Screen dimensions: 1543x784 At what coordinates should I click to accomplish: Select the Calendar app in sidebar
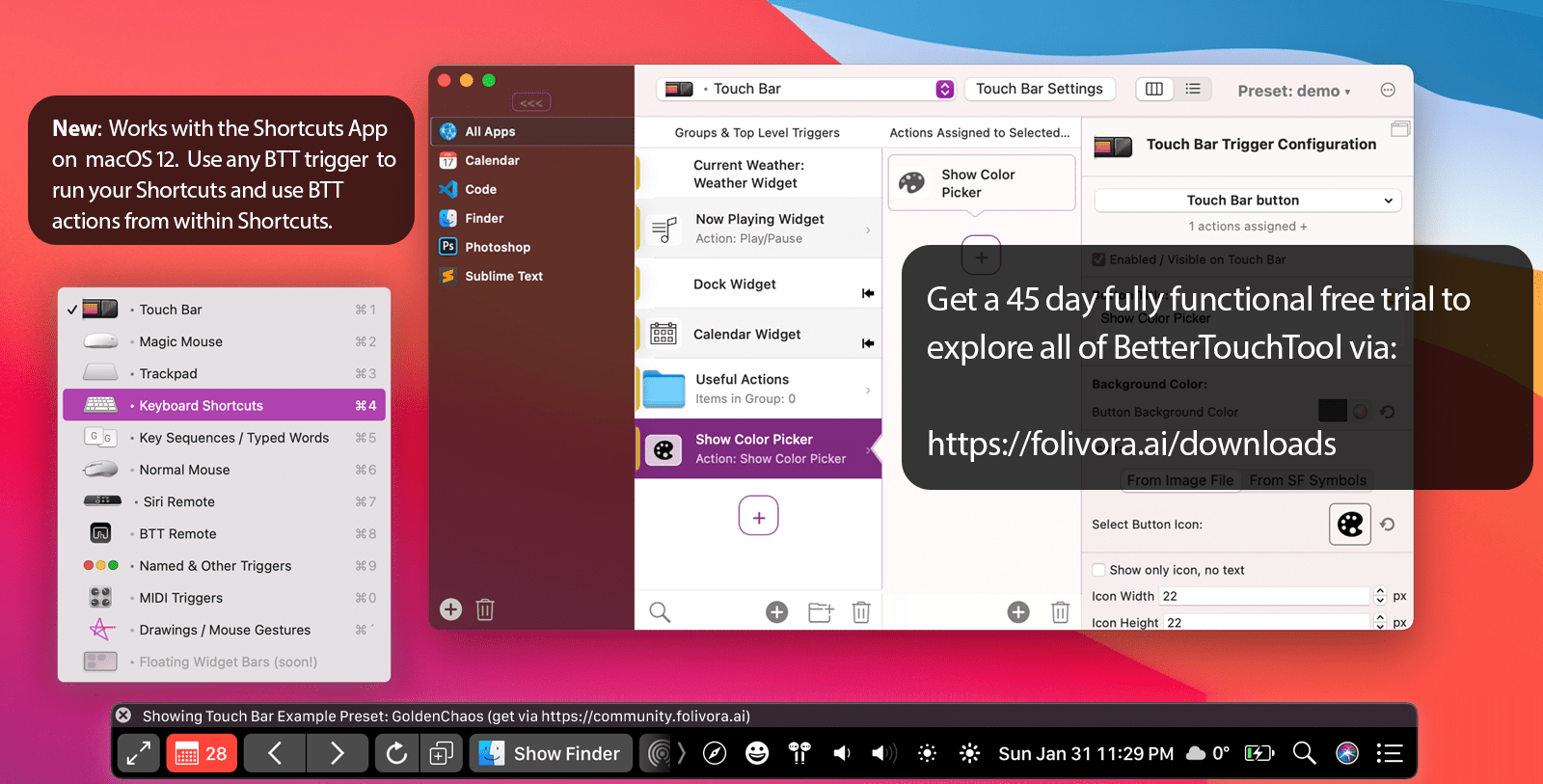click(531, 160)
